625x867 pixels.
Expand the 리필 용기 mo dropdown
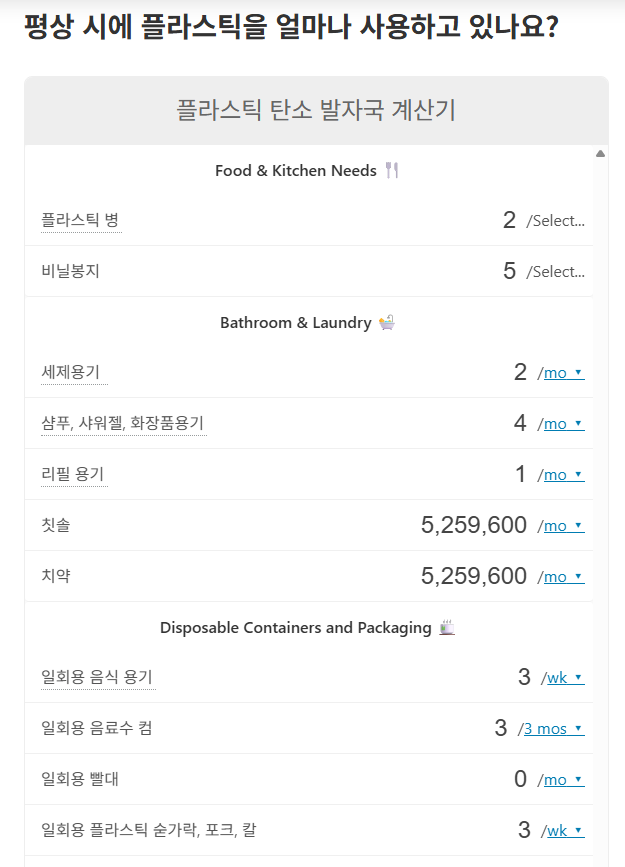(564, 475)
